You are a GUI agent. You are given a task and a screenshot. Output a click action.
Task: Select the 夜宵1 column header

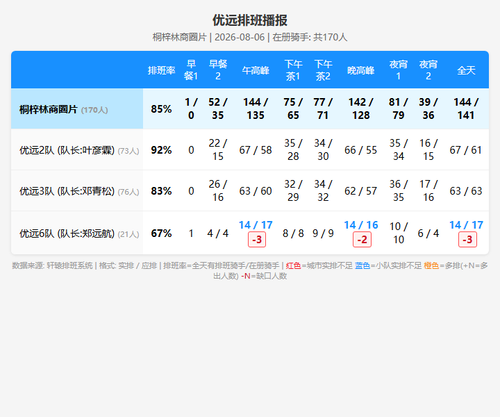pos(398,70)
